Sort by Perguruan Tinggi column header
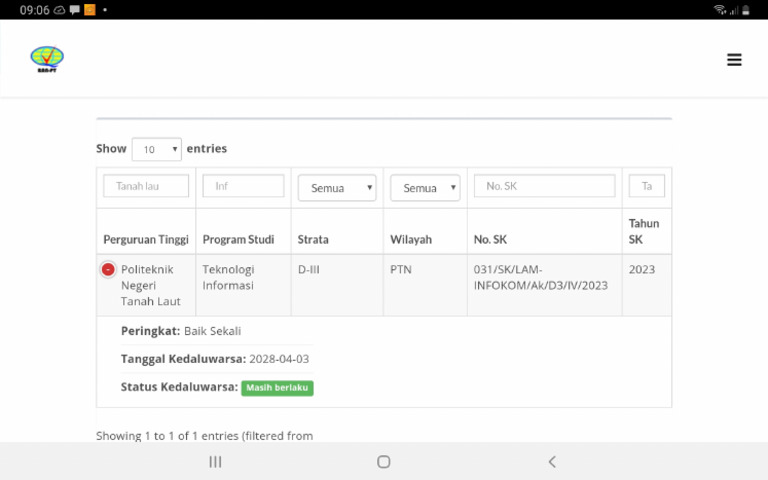The width and height of the screenshot is (768, 480). click(x=146, y=240)
